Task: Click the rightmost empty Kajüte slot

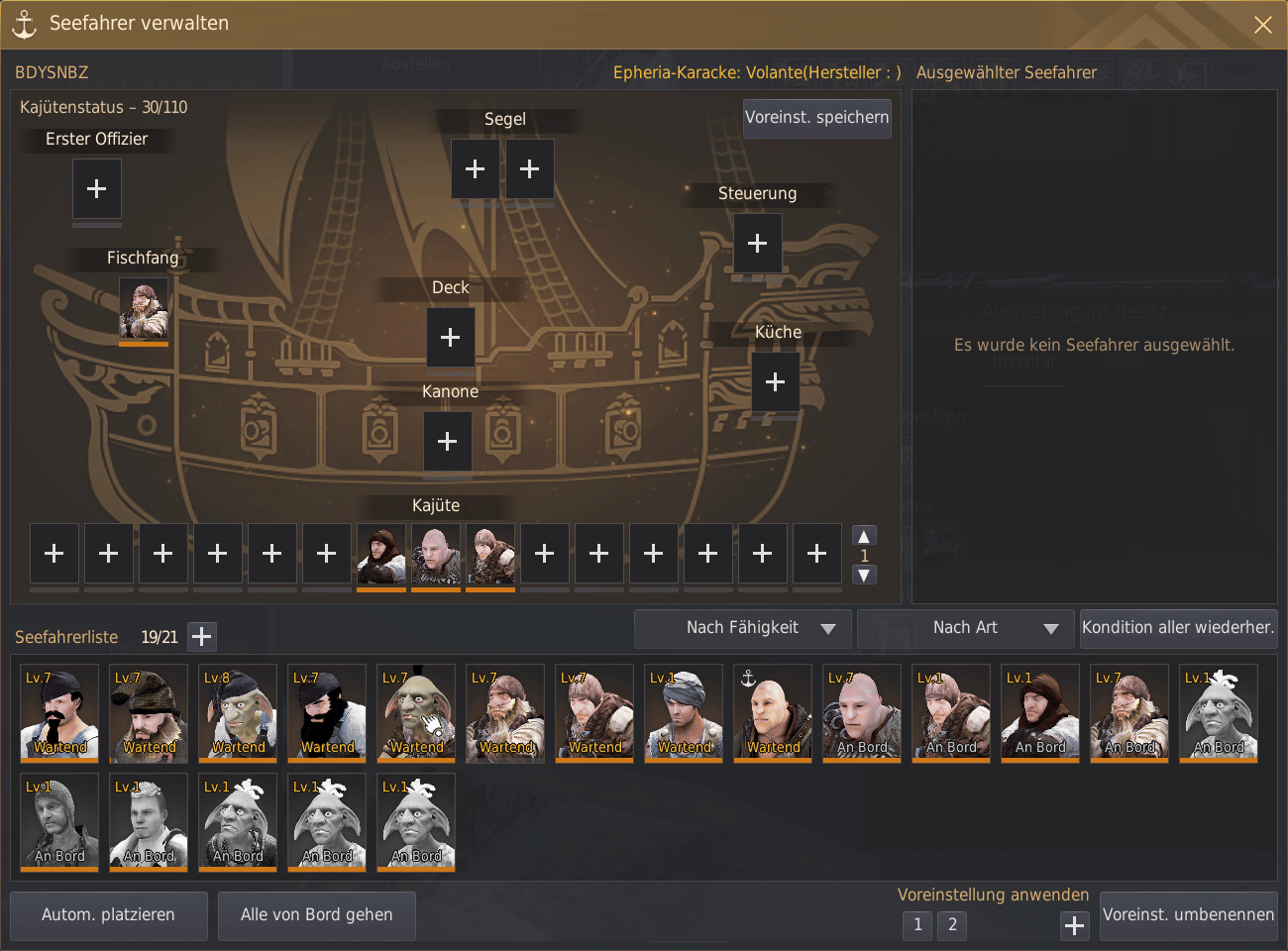Action: pyautogui.click(x=817, y=553)
